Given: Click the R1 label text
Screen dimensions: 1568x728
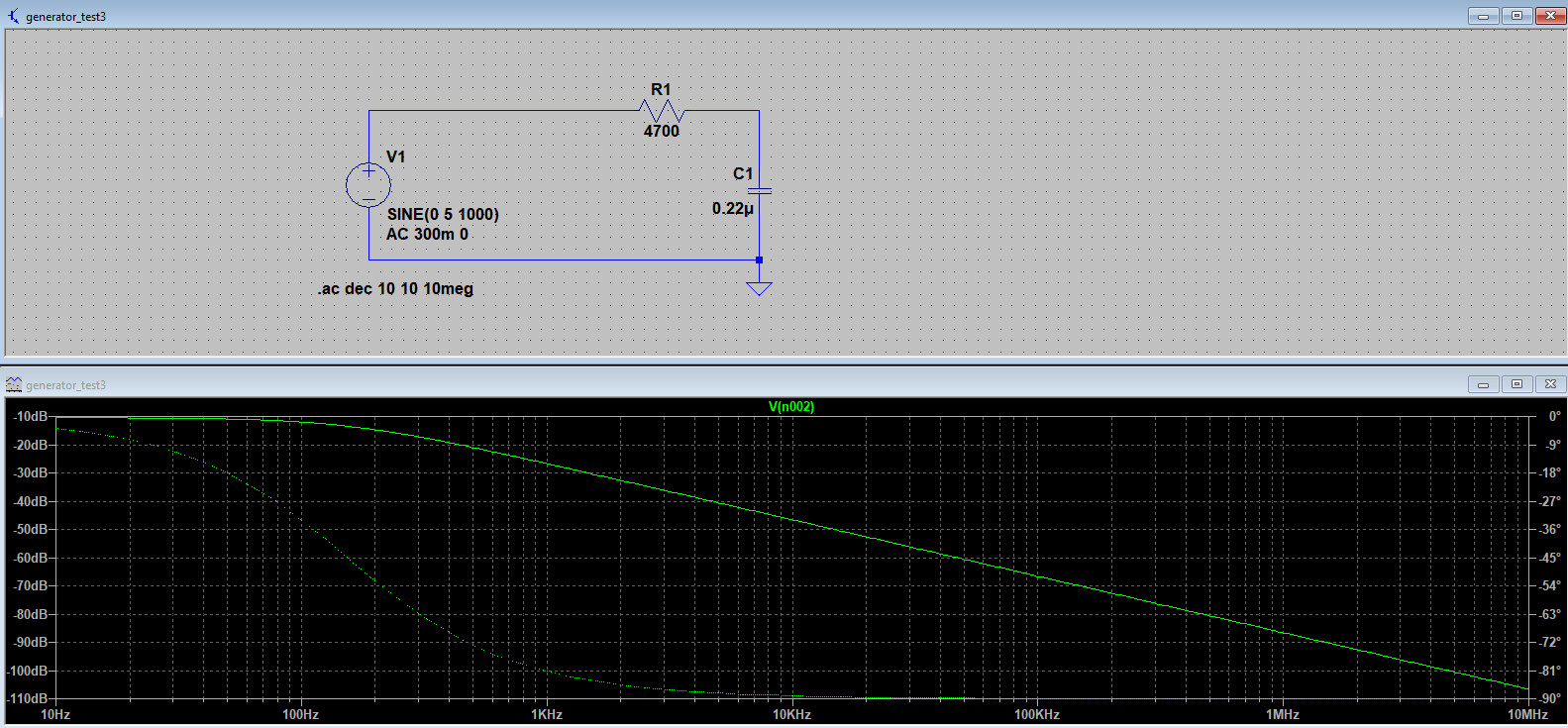Looking at the screenshot, I should coord(661,89).
